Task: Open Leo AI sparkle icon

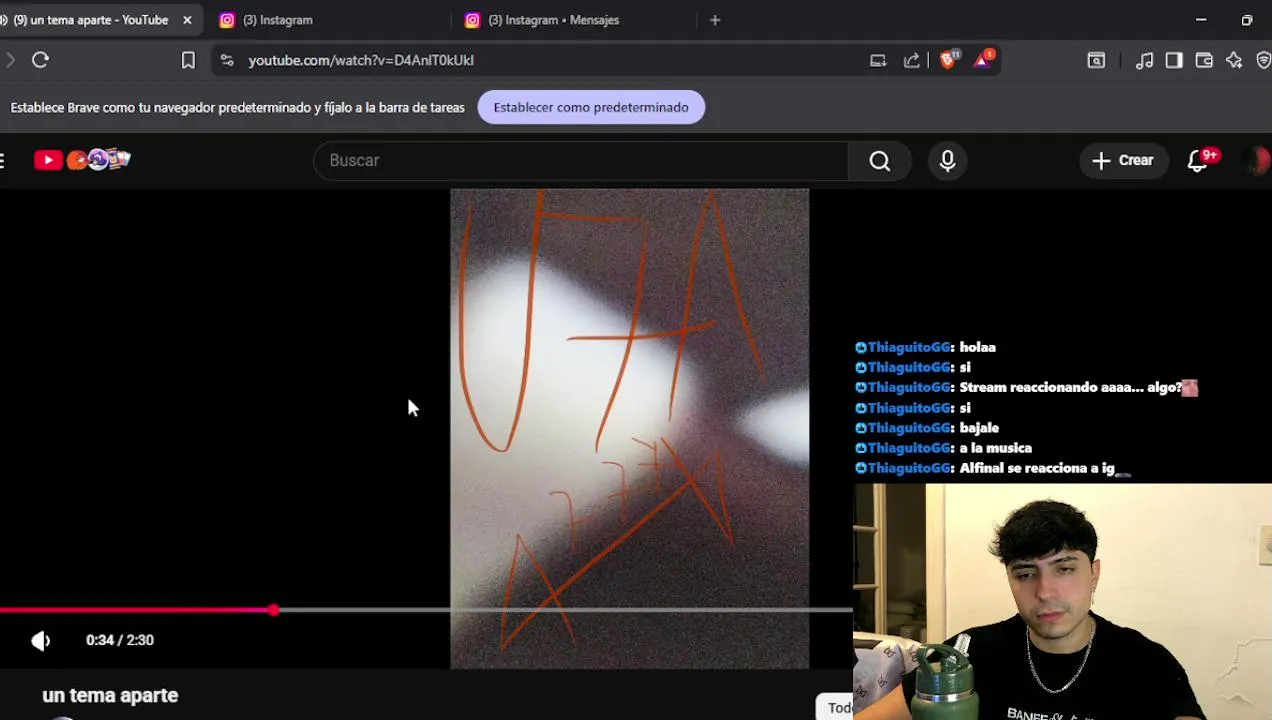Action: 1234,60
